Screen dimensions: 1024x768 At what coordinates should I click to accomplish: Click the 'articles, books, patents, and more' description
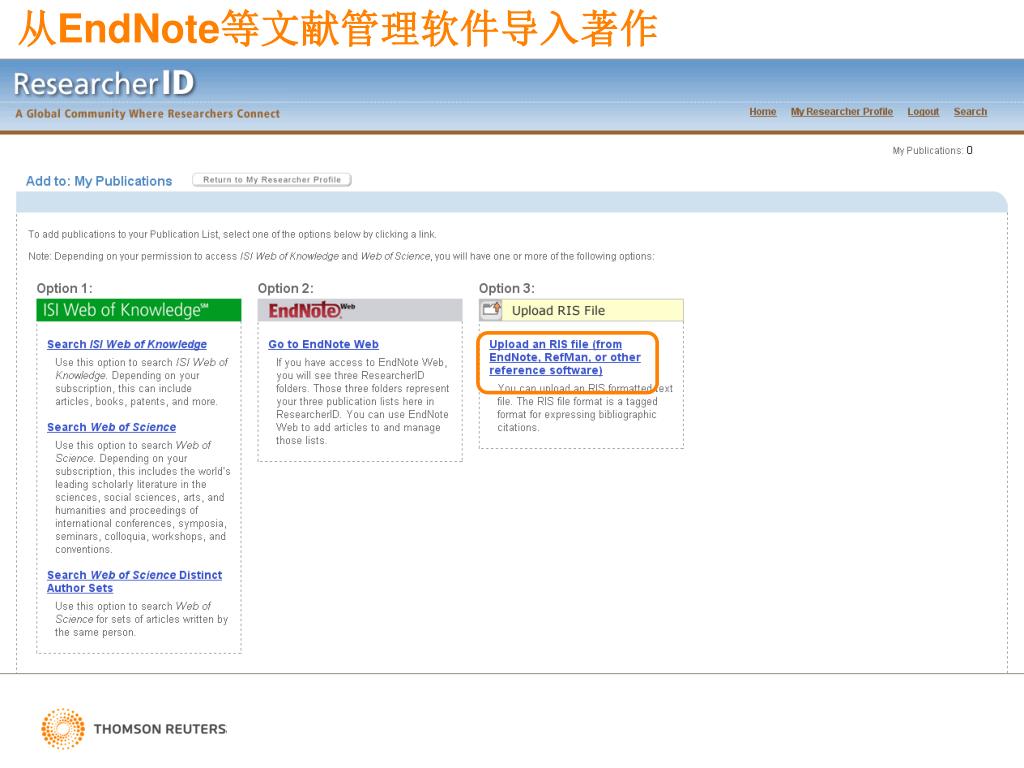142,382
